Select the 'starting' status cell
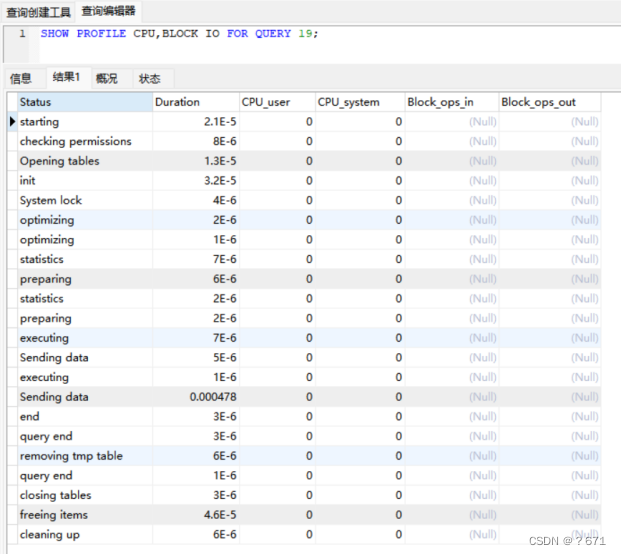Image resolution: width=621 pixels, height=555 pixels. point(40,122)
